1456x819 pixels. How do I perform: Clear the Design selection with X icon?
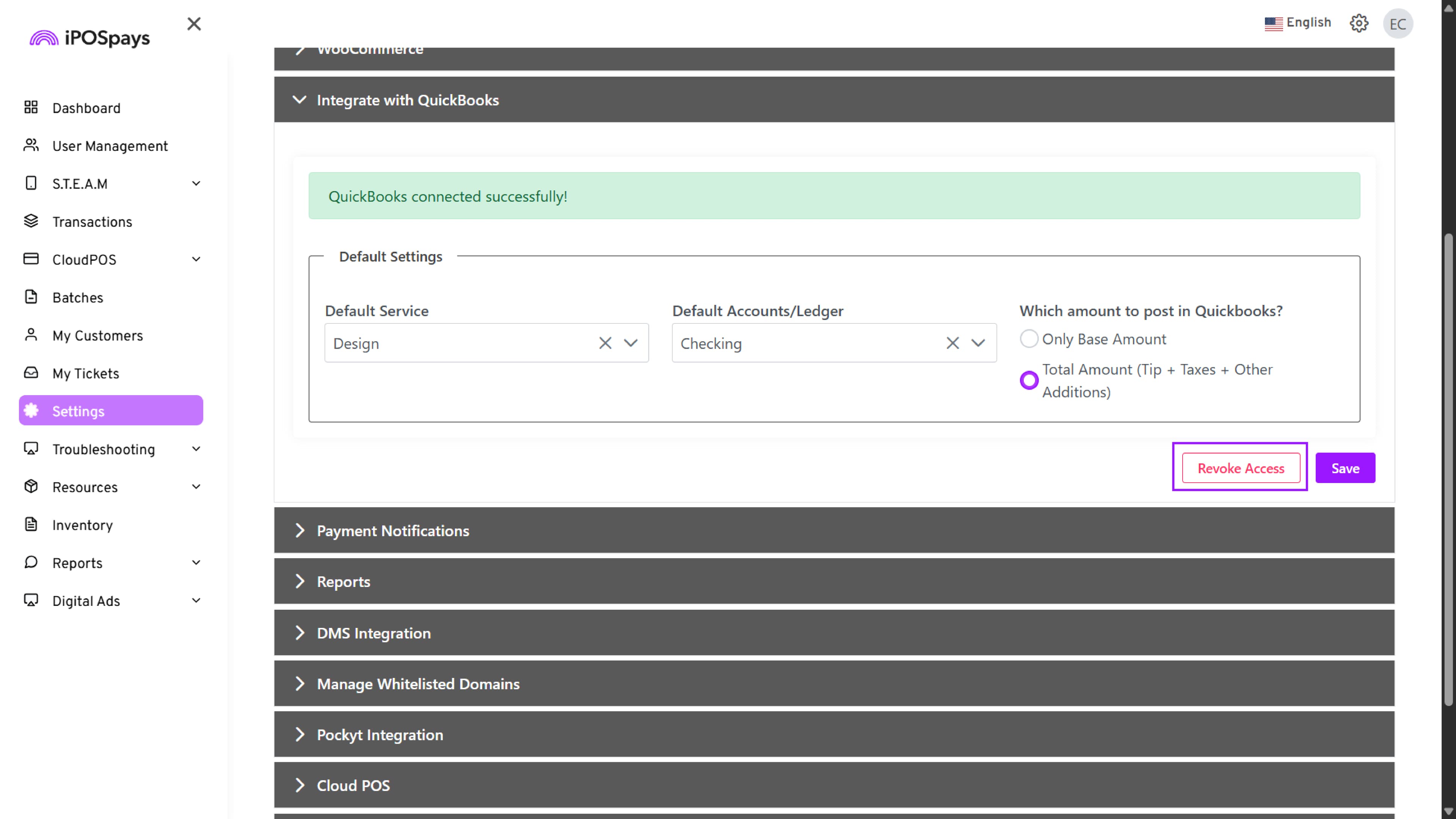[x=605, y=343]
